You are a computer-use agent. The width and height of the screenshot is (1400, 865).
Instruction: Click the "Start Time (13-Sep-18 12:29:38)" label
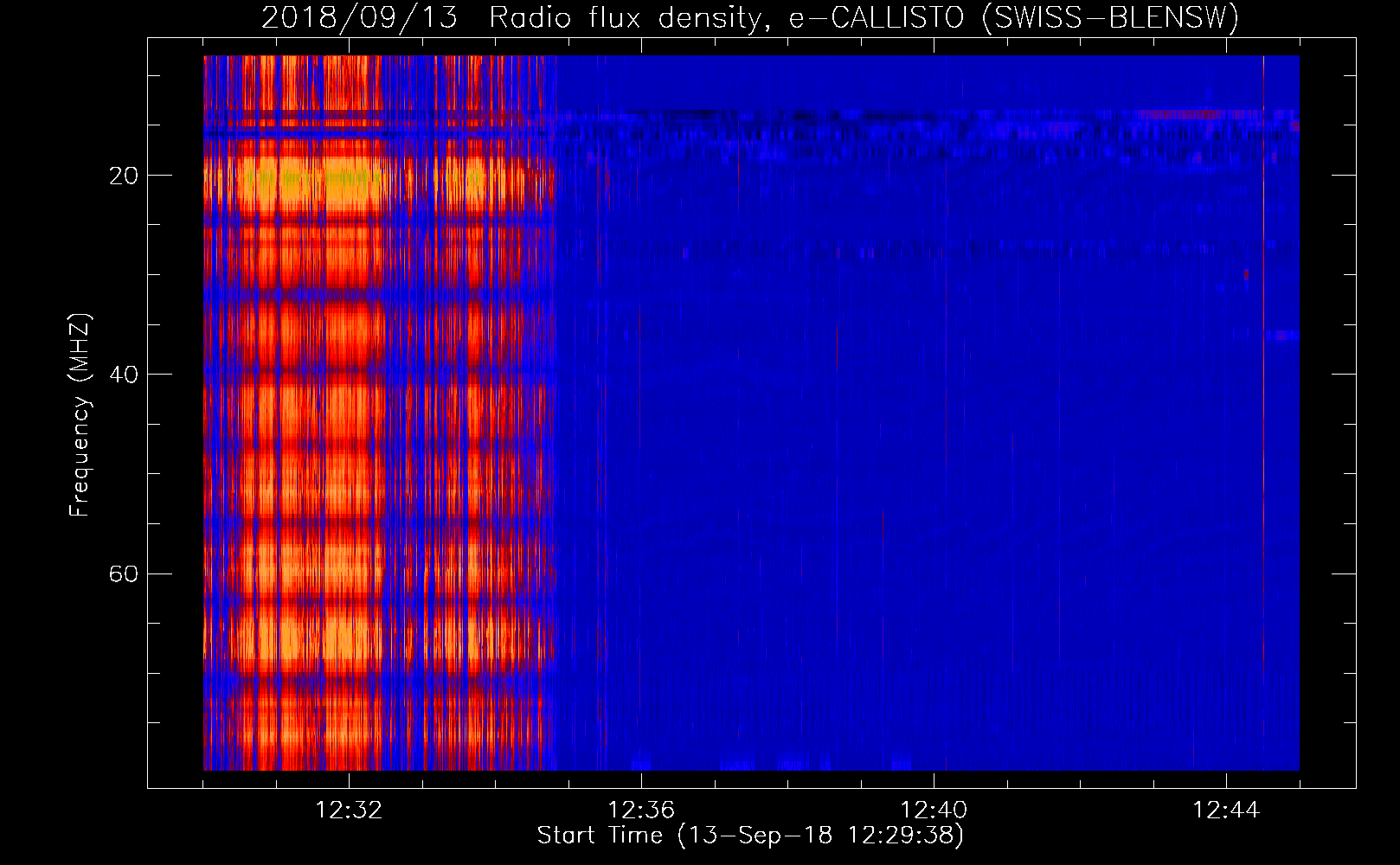(x=750, y=836)
